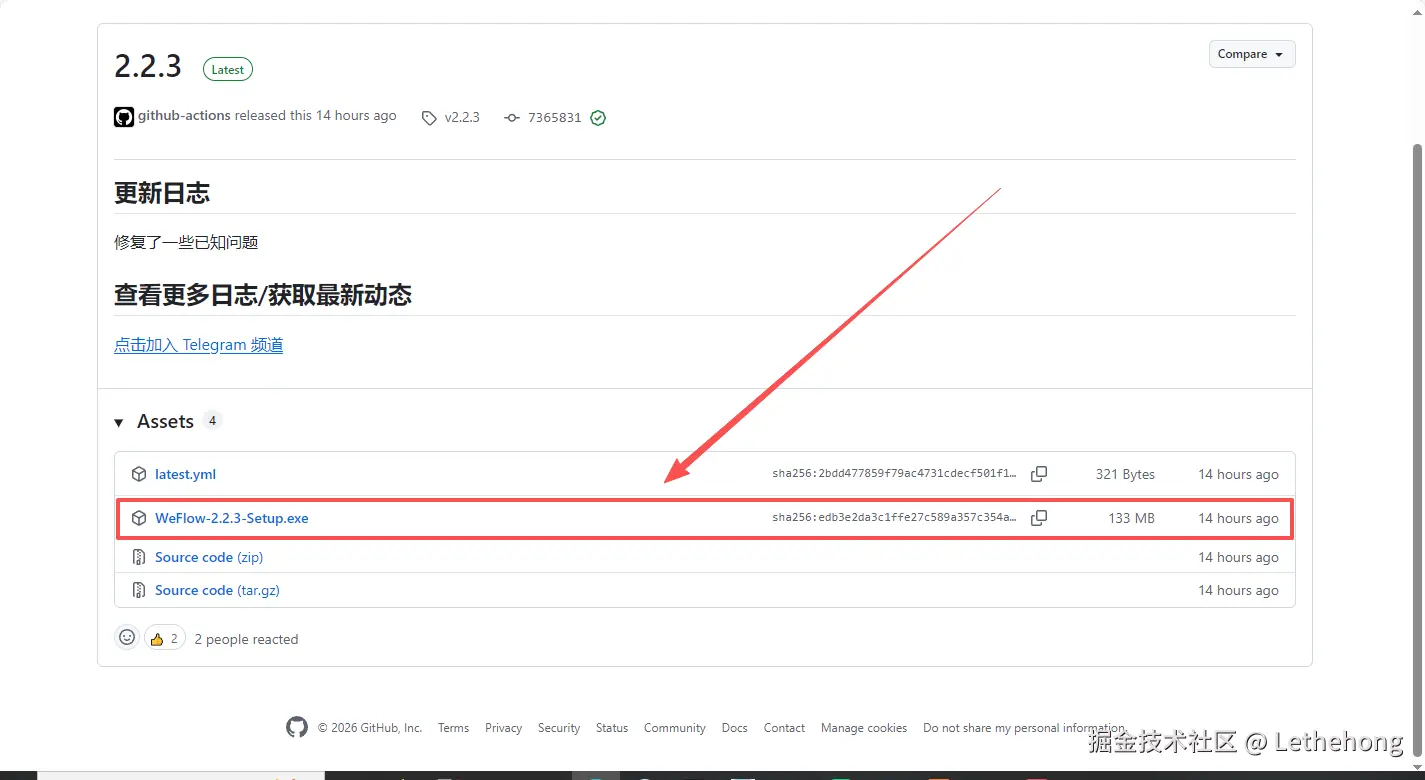Click the 133 MB size text

coord(1132,518)
